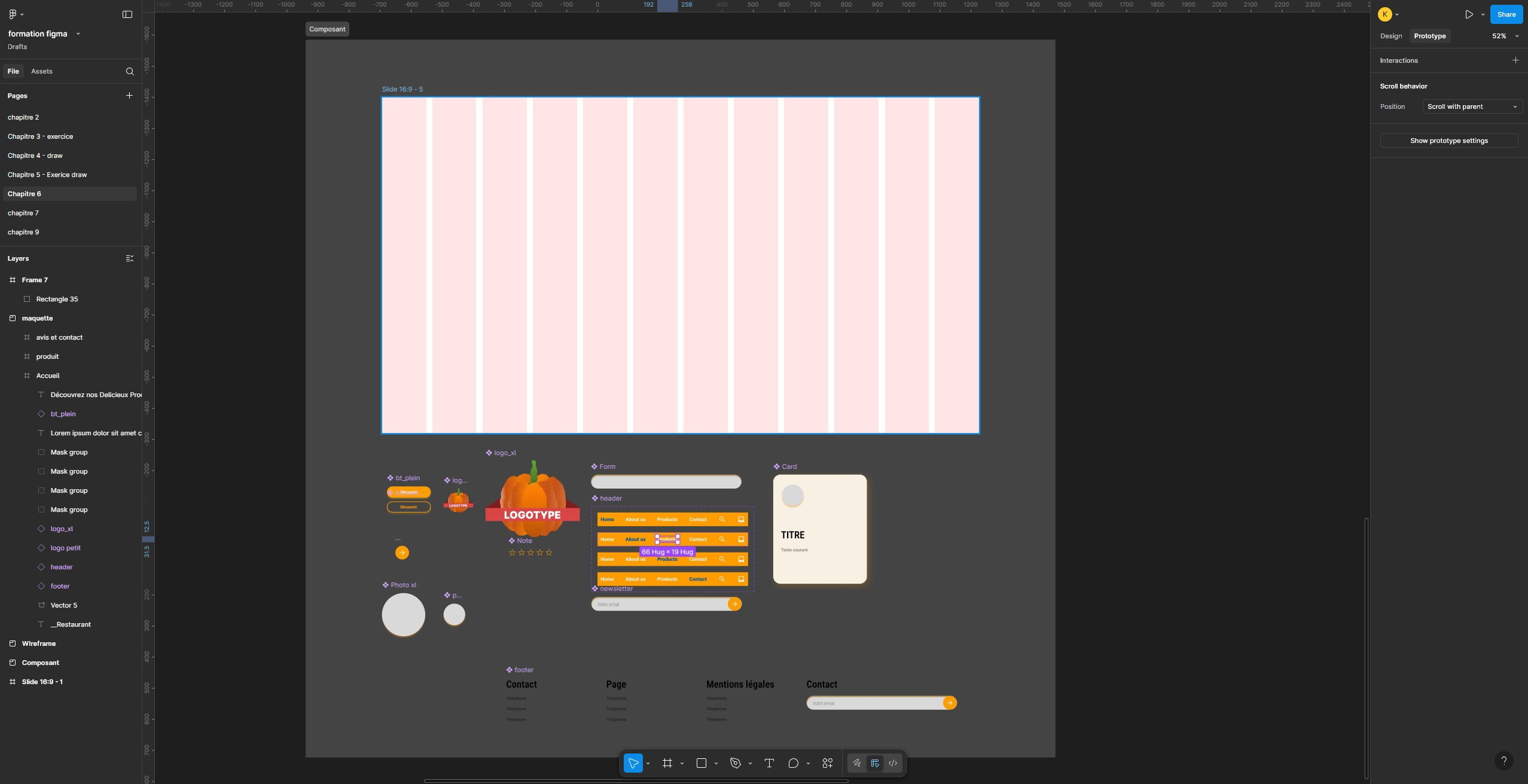
Task: Click Show prototype settings button
Action: [x=1449, y=141]
